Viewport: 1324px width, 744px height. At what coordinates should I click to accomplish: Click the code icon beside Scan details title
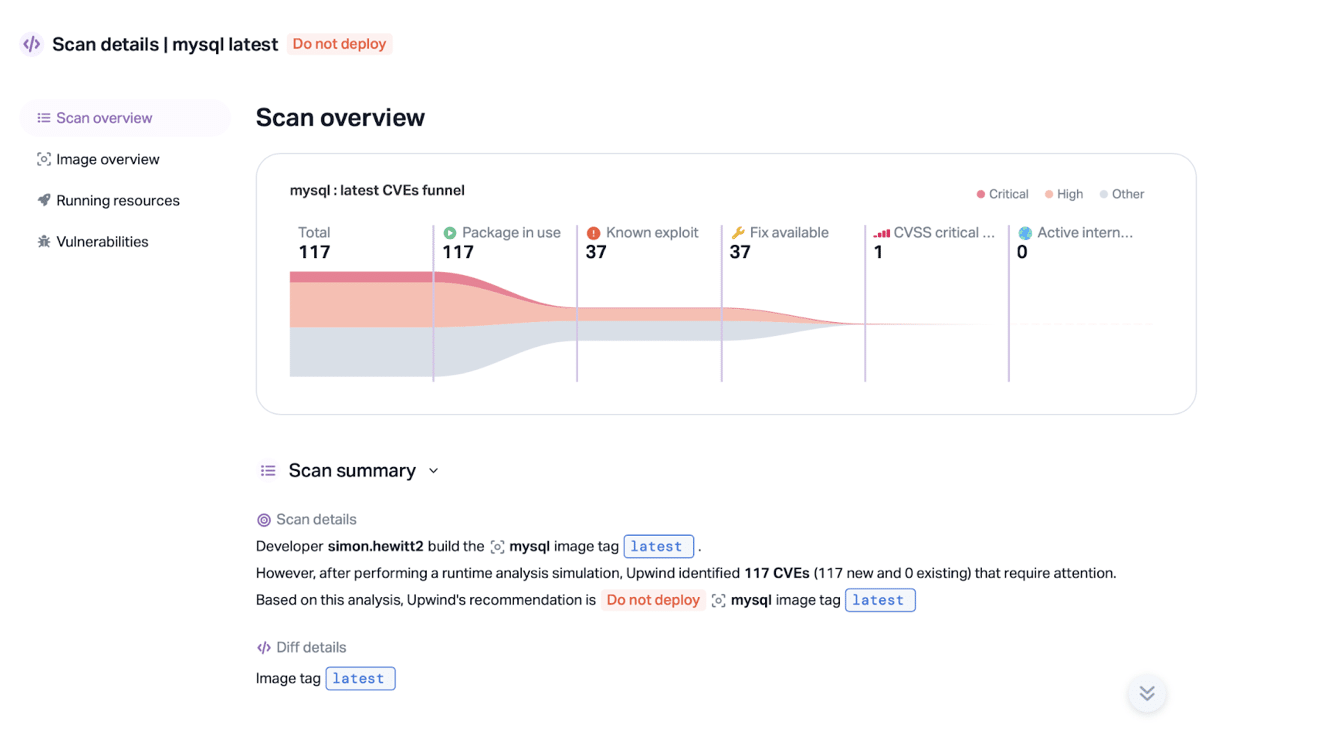click(x=32, y=44)
